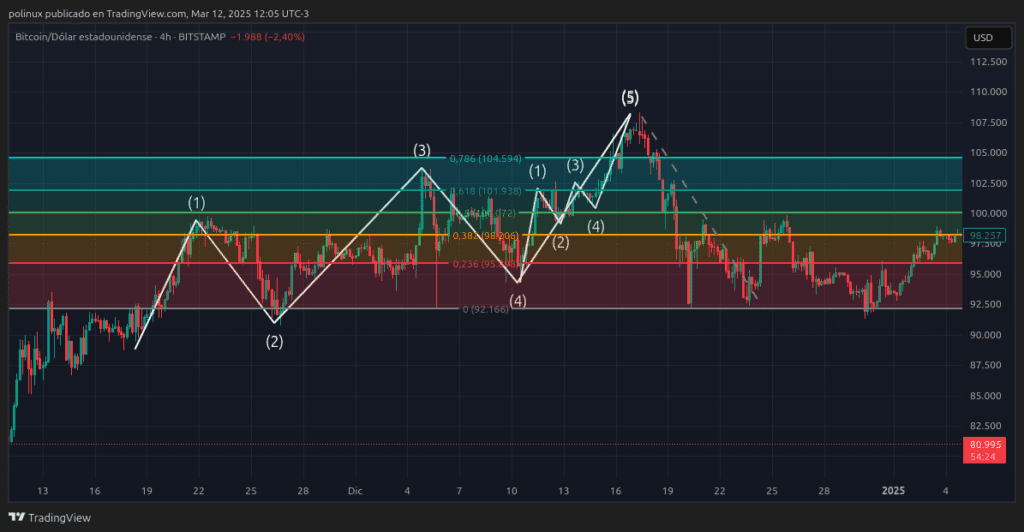
Task: Click the 2025 year marker on time axis
Action: coord(893,491)
